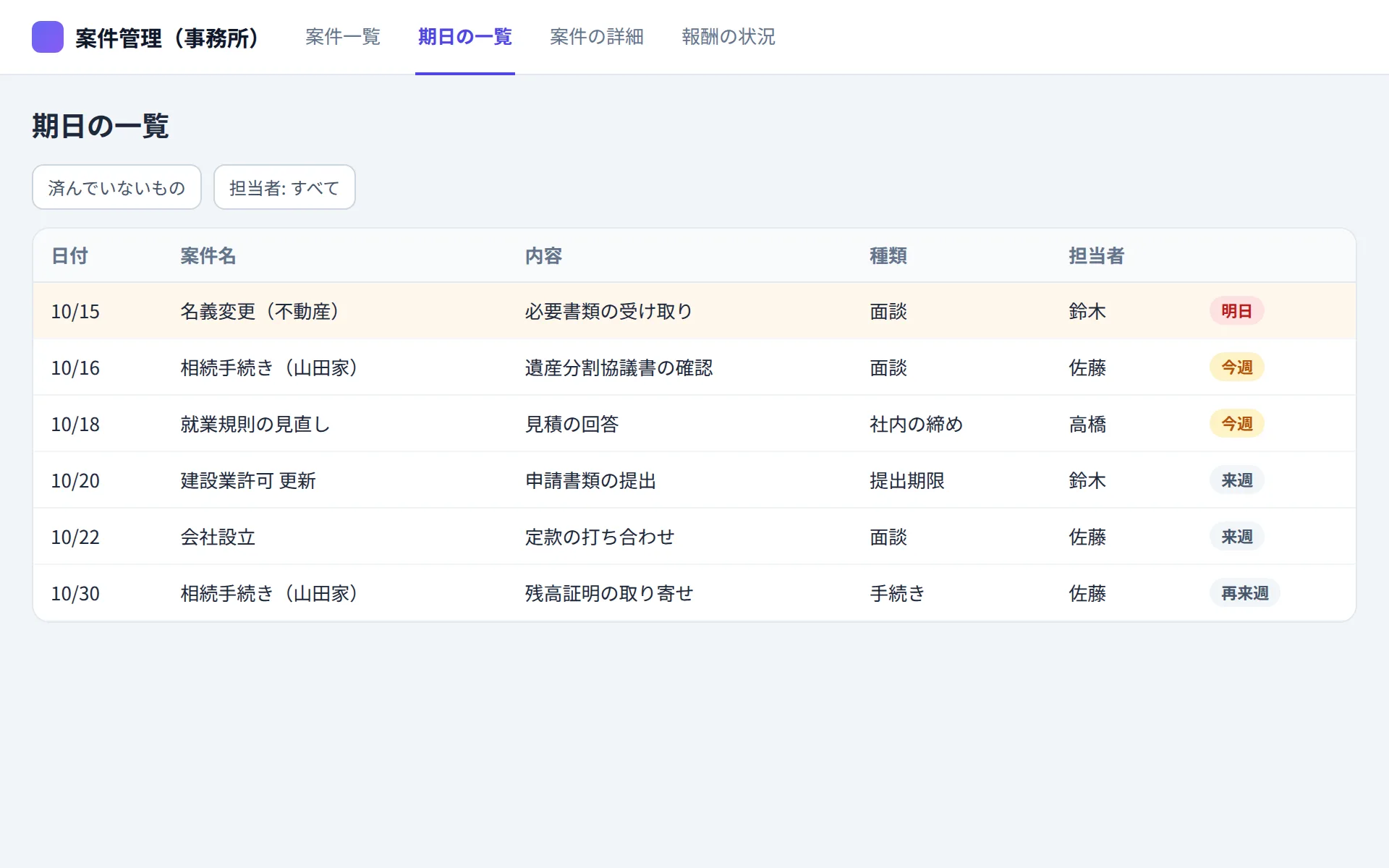The width and height of the screenshot is (1389, 868).
Task: Select the 10/16 date cell
Action: pyautogui.click(x=75, y=368)
